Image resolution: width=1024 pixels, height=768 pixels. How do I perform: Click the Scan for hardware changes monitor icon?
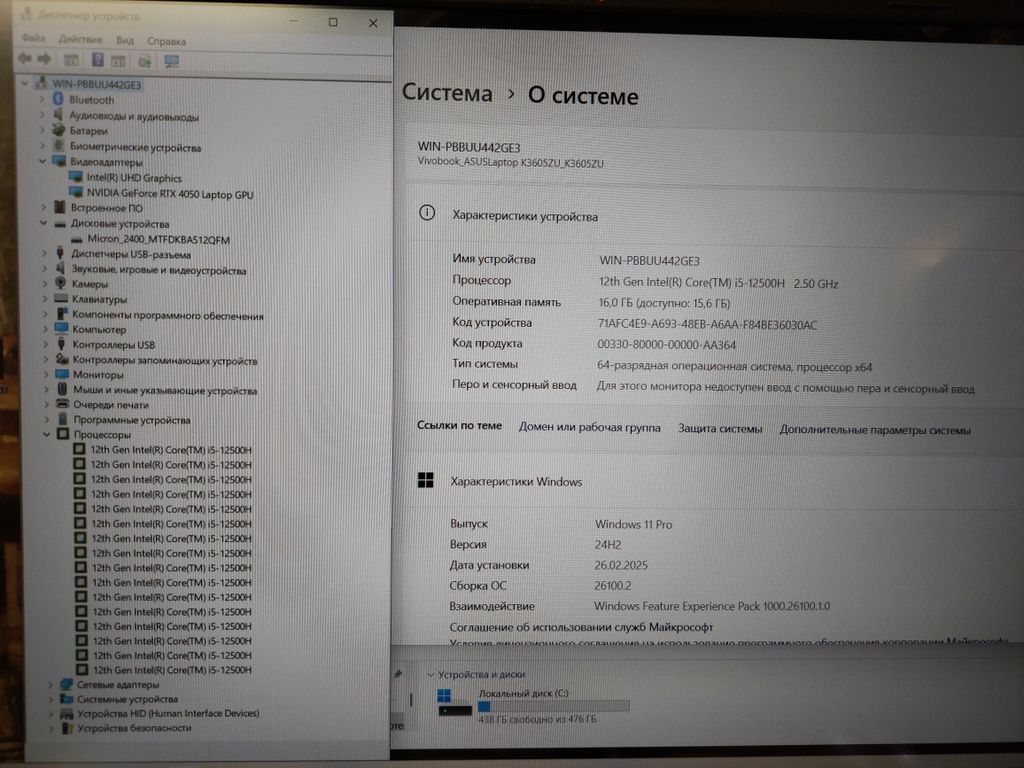click(172, 61)
